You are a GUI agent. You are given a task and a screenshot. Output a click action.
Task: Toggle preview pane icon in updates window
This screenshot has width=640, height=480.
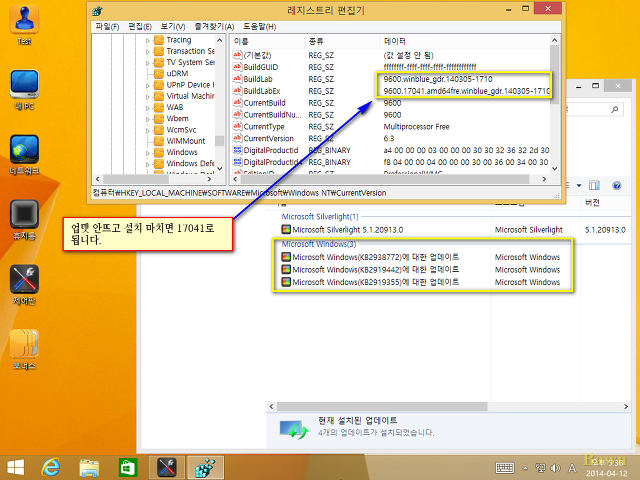pos(594,186)
